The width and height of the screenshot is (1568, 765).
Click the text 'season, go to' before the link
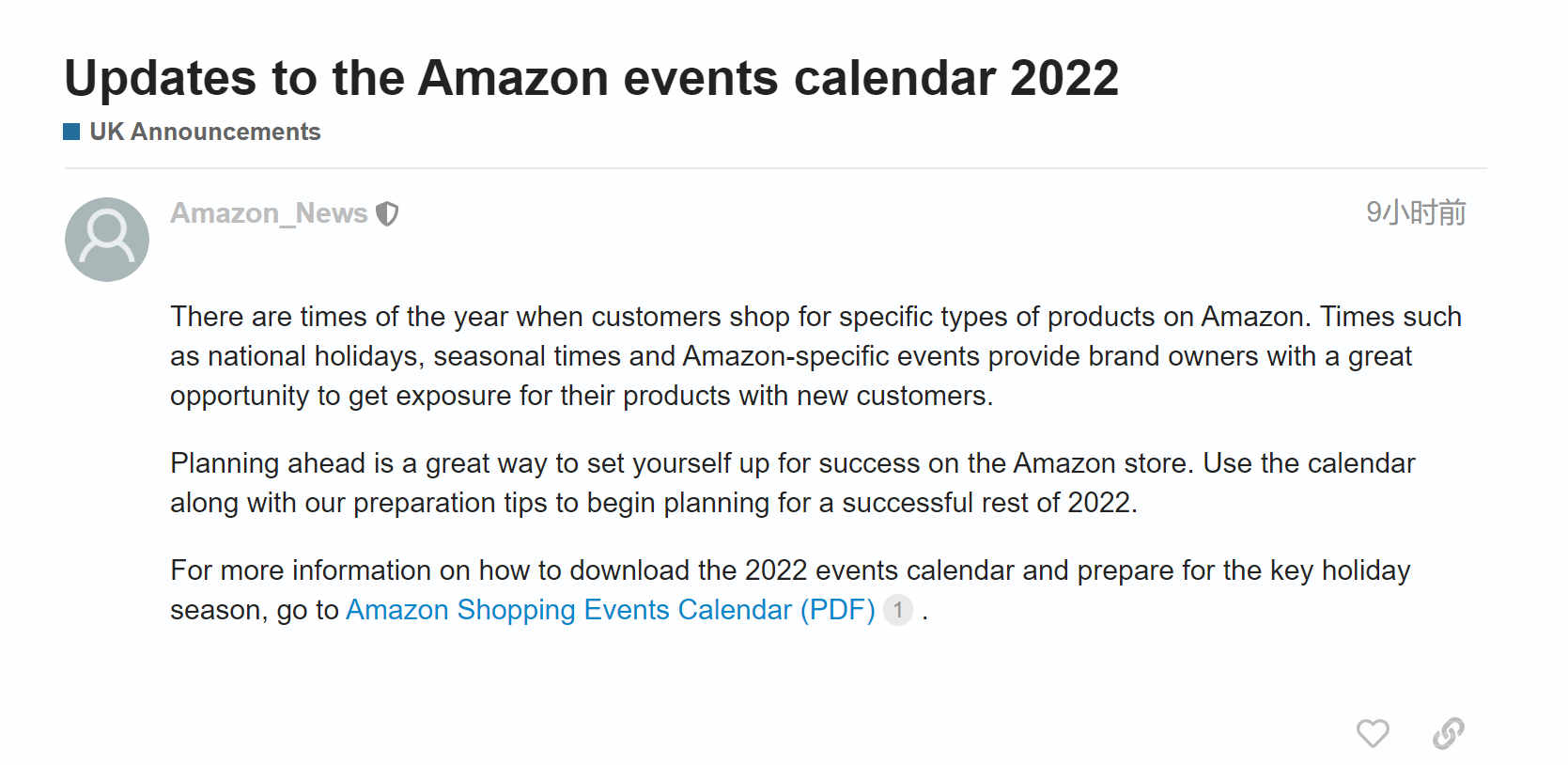tap(254, 611)
